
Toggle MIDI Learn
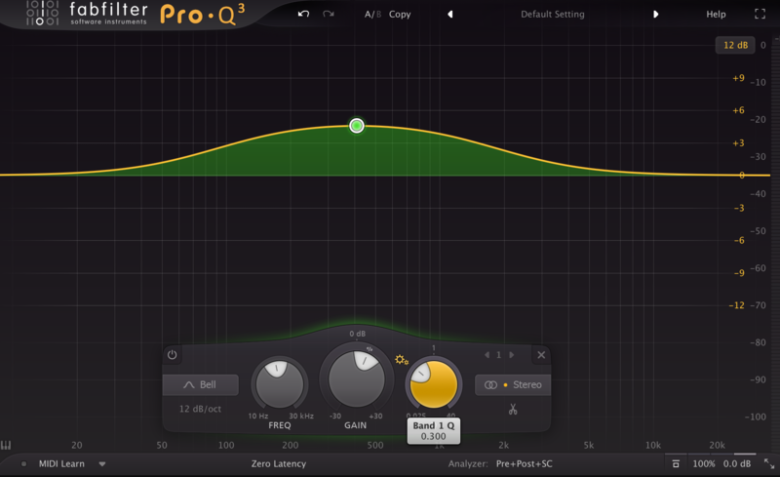61,464
